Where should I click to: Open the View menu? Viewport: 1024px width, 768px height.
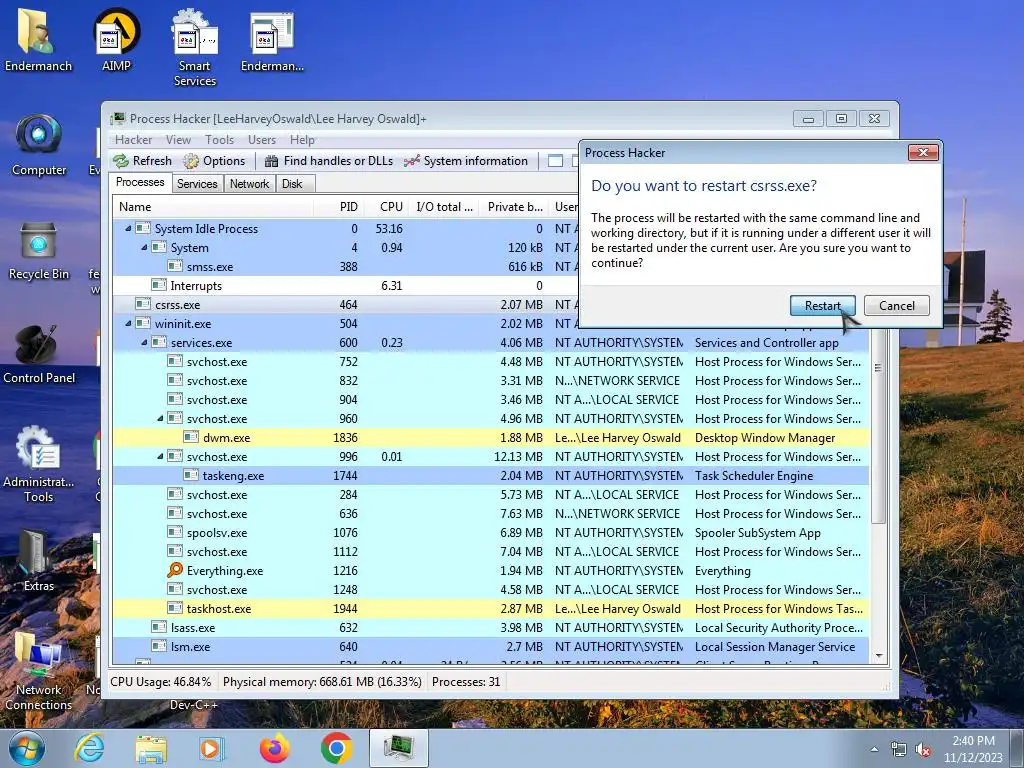(178, 140)
